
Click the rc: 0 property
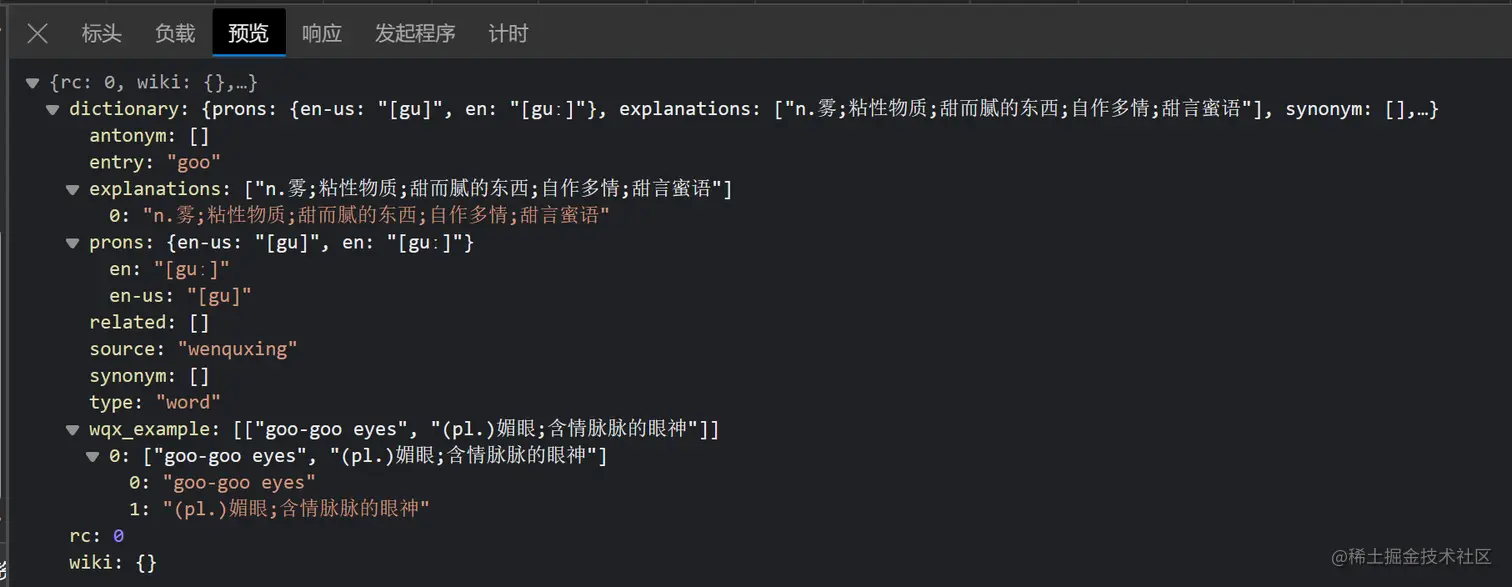95,535
